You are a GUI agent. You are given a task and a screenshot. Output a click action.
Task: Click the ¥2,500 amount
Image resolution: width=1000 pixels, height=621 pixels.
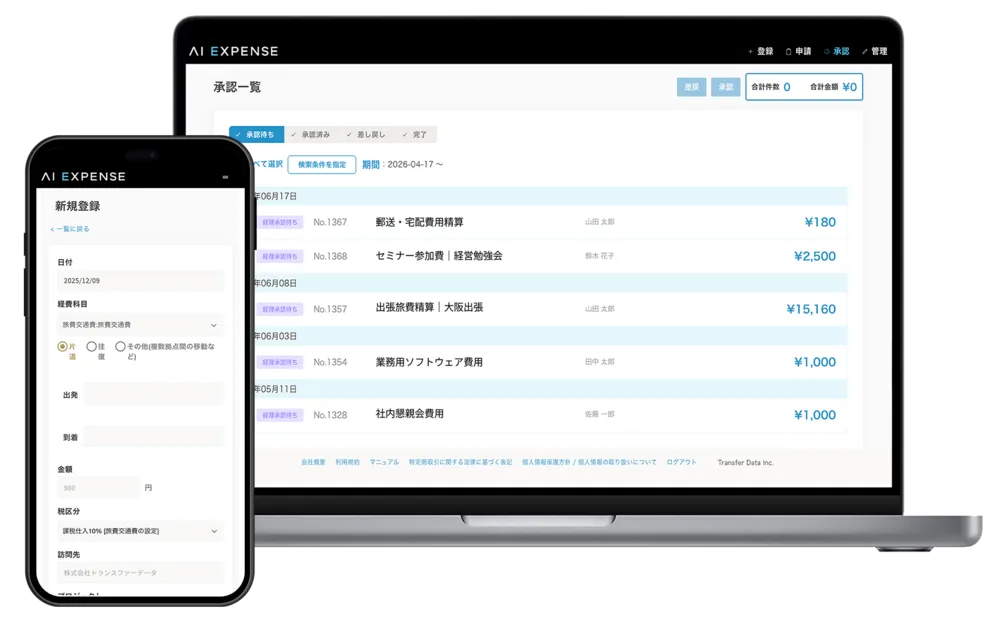point(815,256)
